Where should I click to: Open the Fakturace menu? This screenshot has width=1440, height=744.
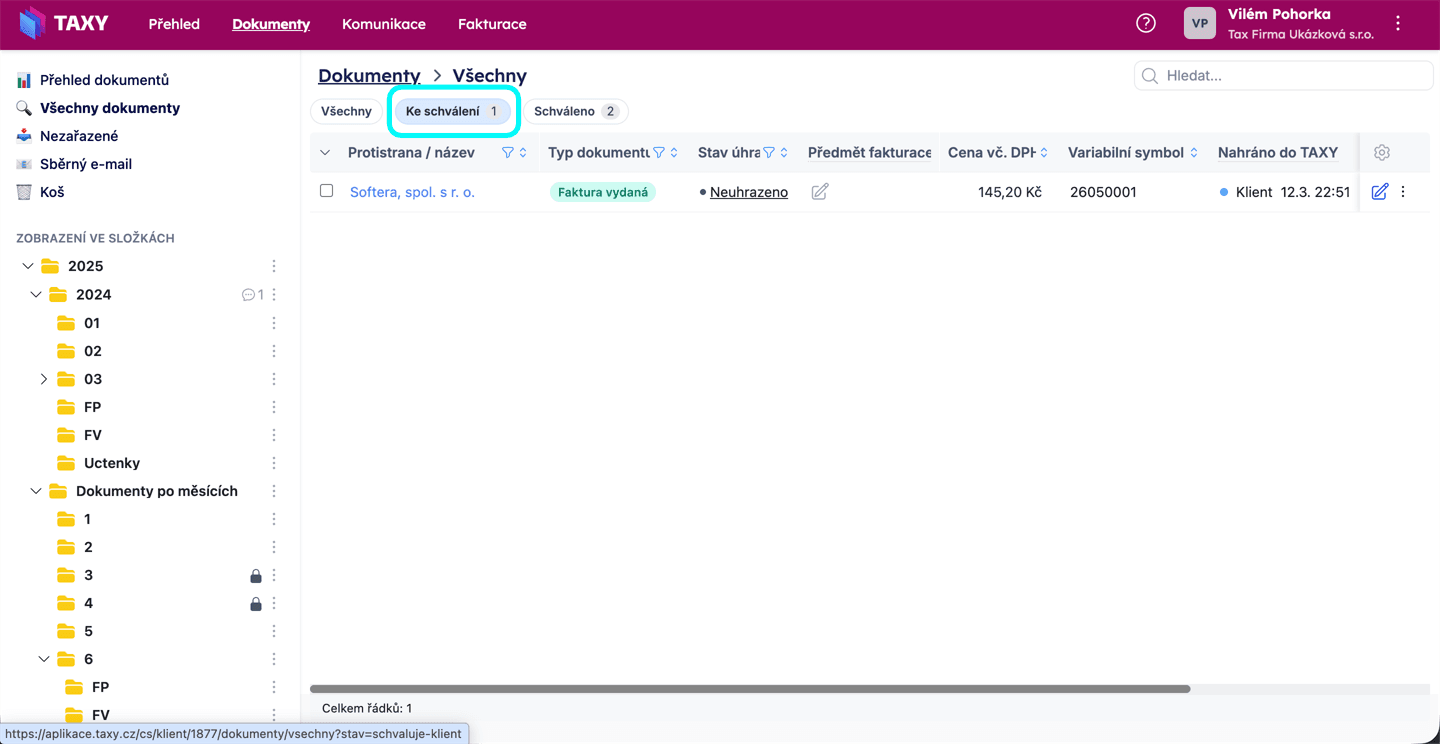[x=492, y=24]
